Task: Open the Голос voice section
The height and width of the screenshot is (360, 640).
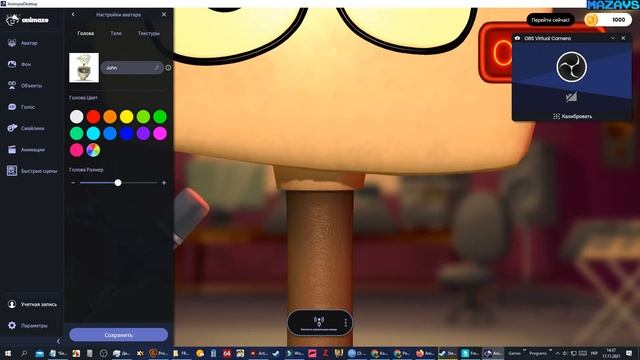Action: [x=21, y=107]
